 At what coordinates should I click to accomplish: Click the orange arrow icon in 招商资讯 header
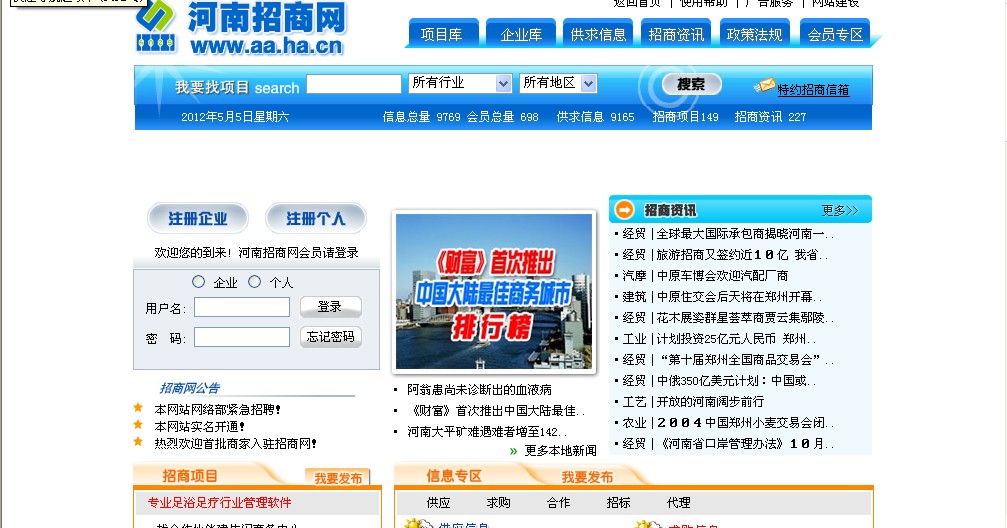click(x=624, y=209)
